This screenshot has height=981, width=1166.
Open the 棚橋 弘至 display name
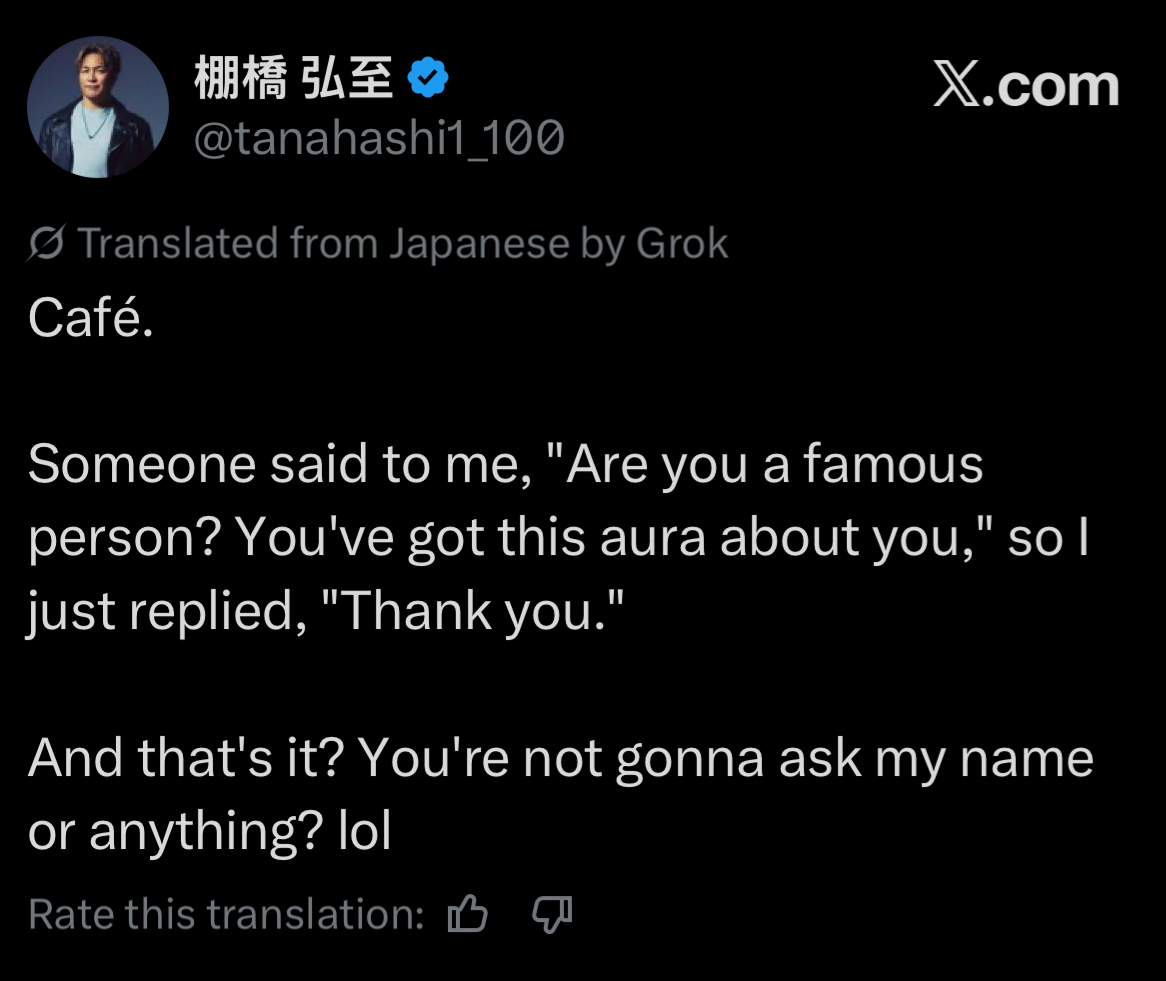click(x=293, y=81)
